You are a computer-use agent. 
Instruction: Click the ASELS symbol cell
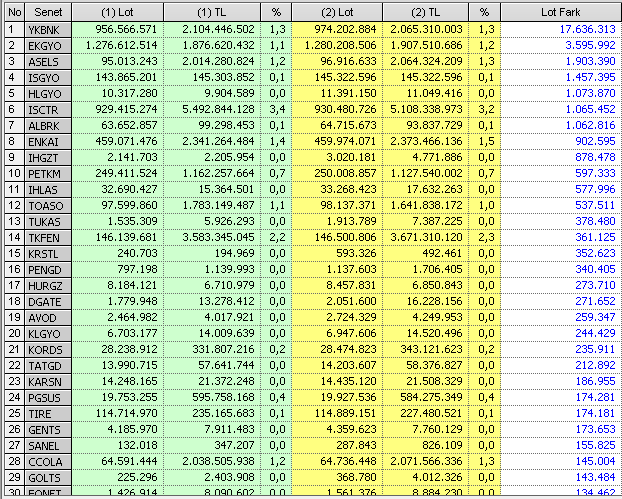tap(47, 61)
